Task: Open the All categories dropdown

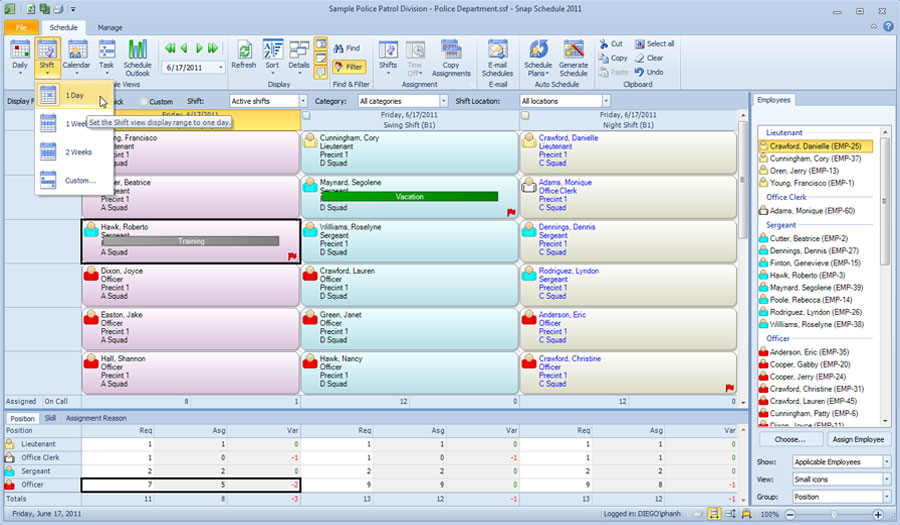Action: [443, 101]
